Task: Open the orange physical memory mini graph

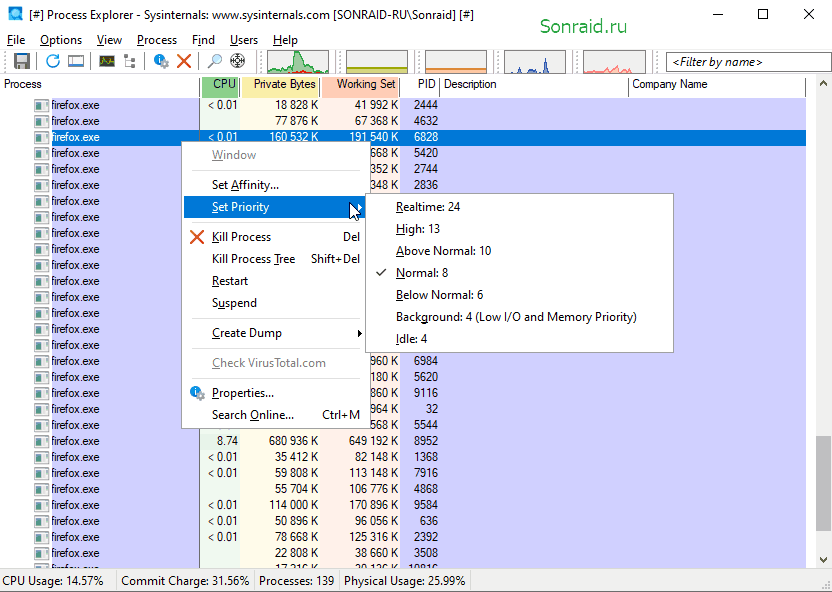Action: (x=456, y=62)
